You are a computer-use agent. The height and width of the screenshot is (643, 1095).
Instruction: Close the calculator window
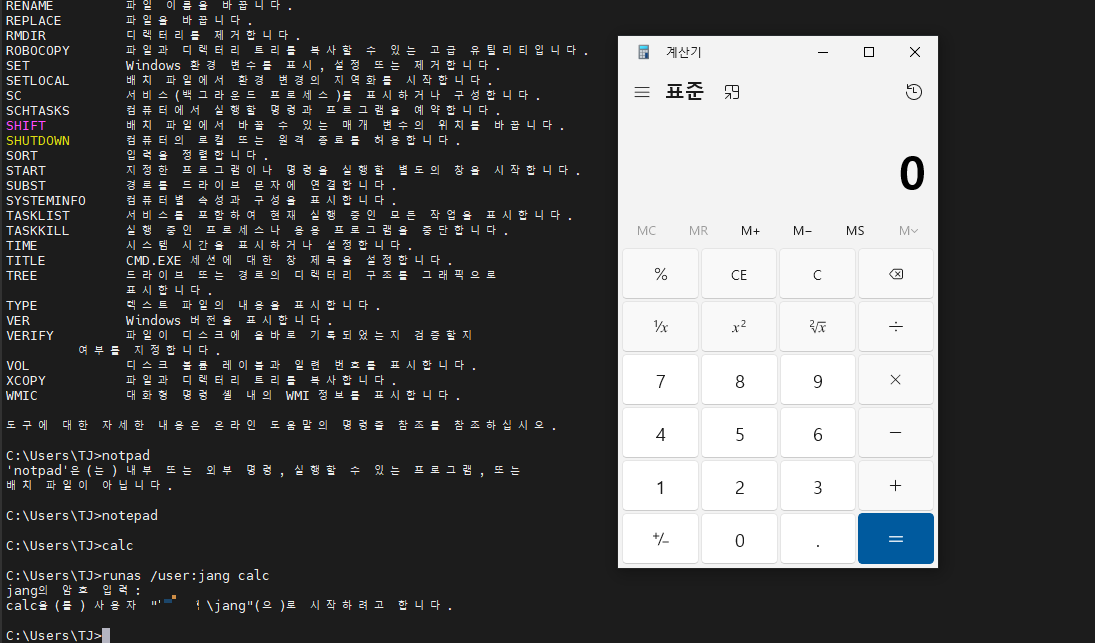(915, 52)
